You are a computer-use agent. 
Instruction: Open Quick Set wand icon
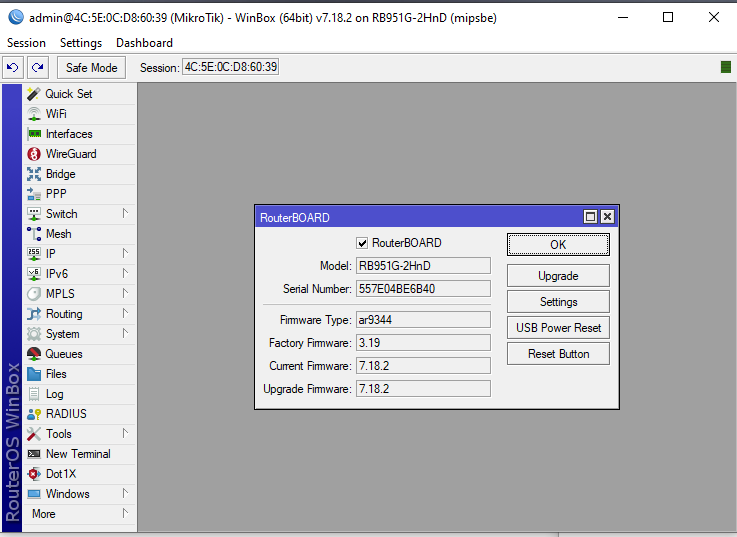pyautogui.click(x=34, y=94)
